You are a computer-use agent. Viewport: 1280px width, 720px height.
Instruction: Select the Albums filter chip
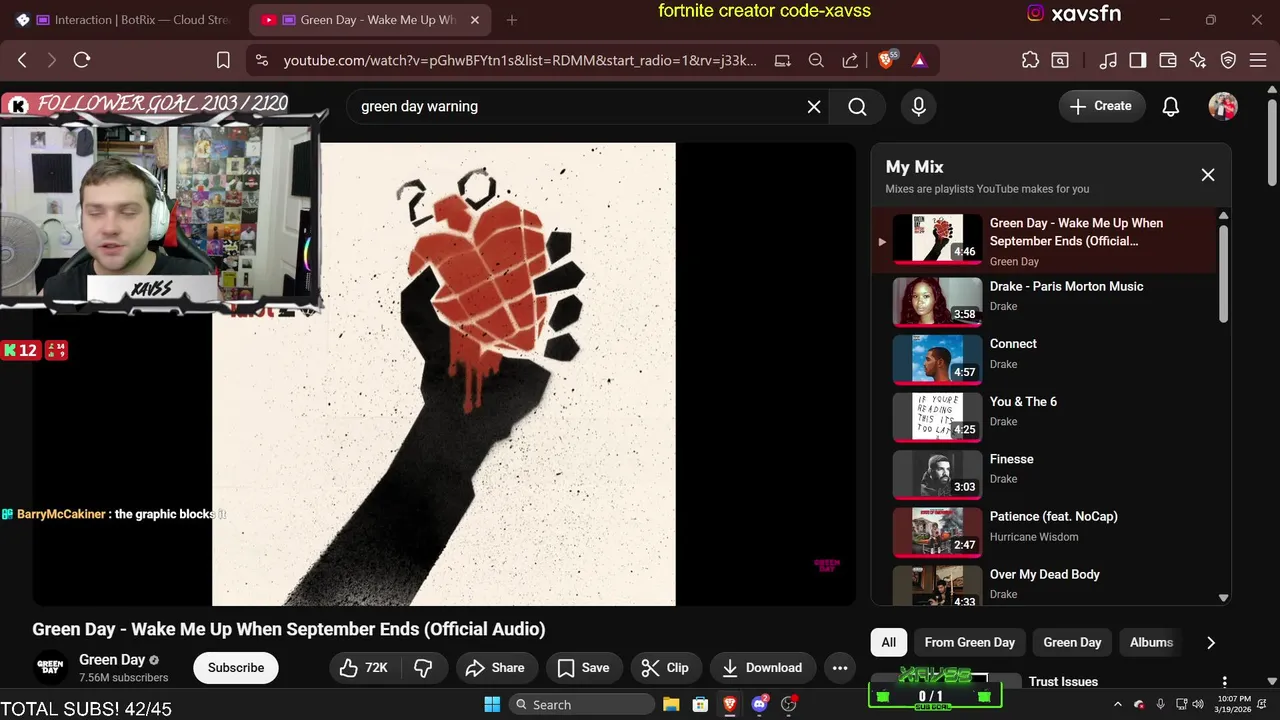1151,642
